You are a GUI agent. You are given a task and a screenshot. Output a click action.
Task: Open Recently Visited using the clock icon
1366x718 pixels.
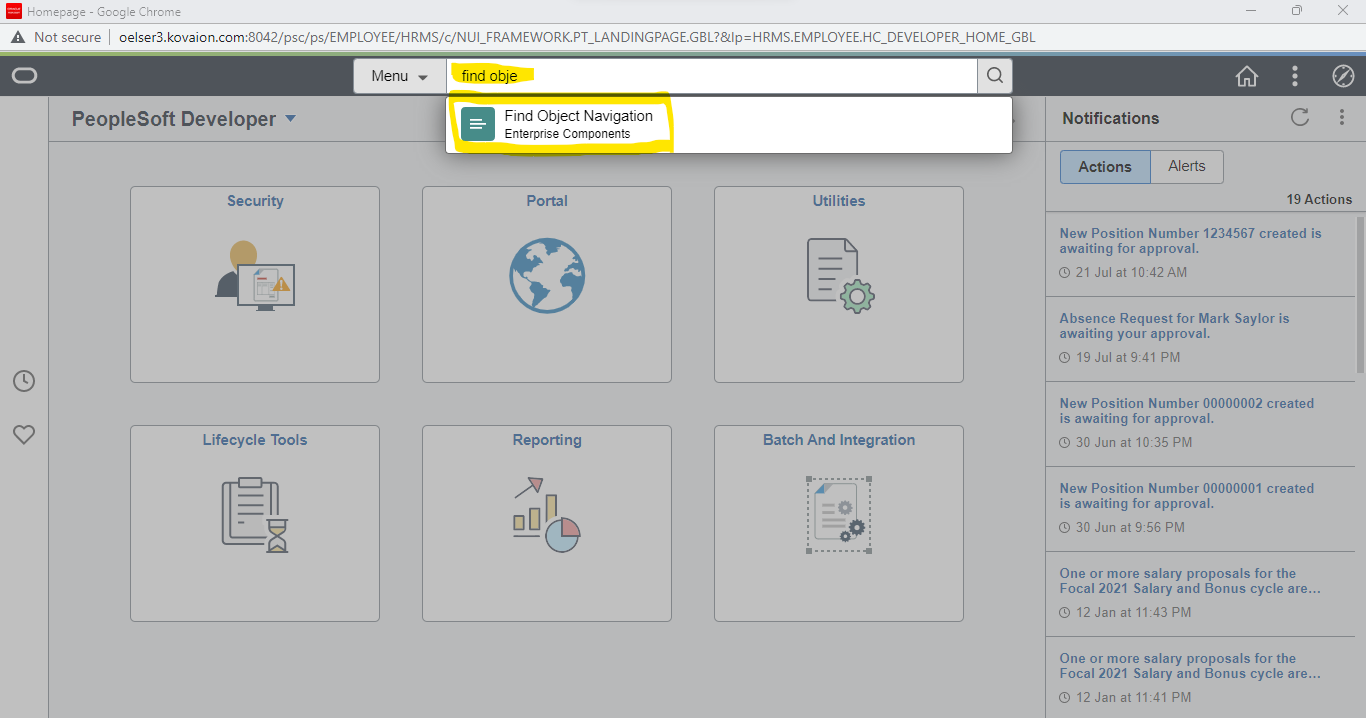point(23,381)
